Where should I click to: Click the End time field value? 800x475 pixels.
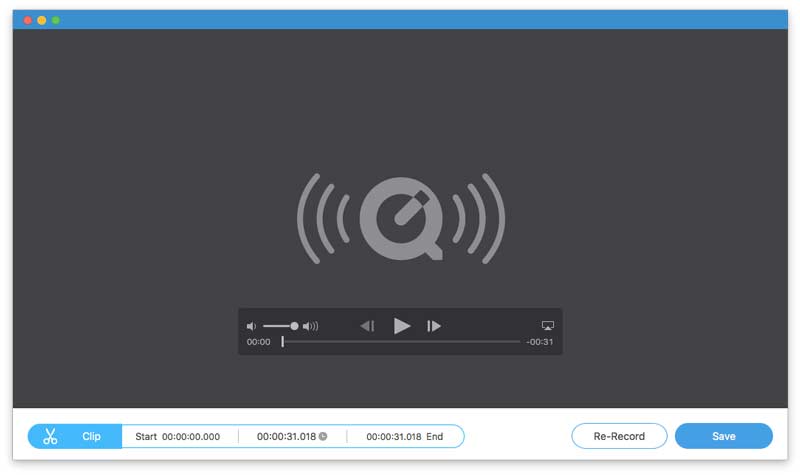pyautogui.click(x=394, y=437)
